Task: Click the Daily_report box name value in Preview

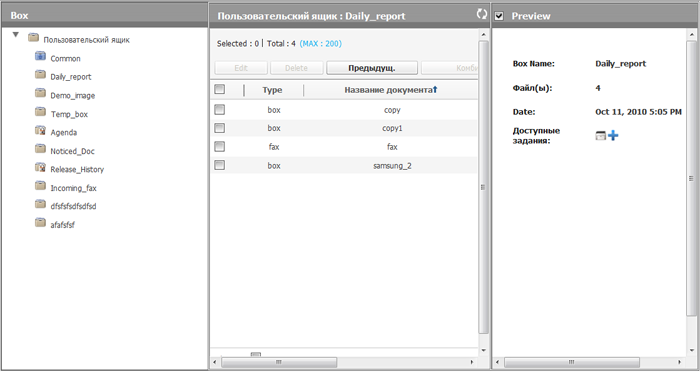Action: click(x=621, y=63)
